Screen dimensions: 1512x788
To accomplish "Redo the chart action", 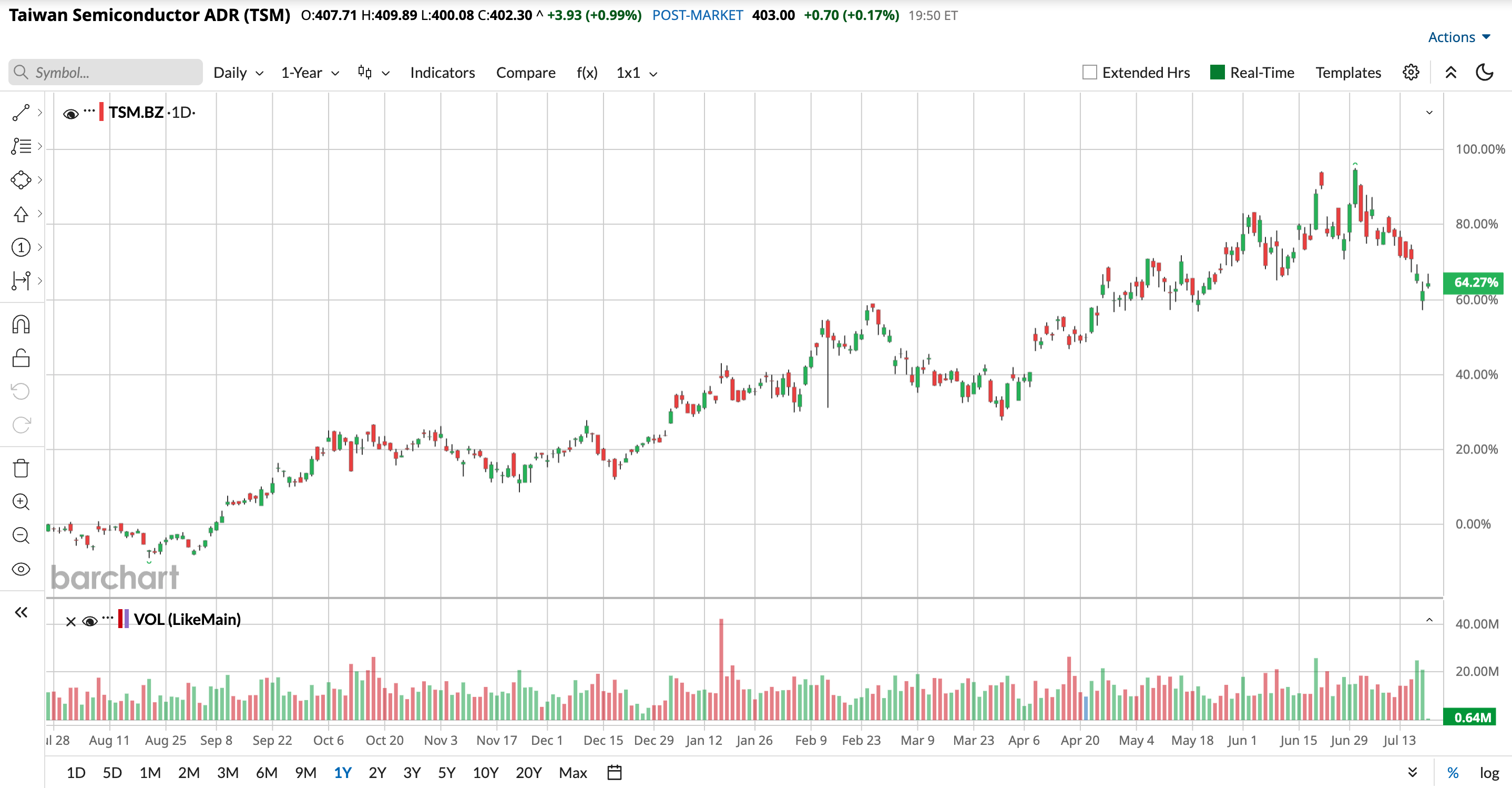I will point(21,425).
